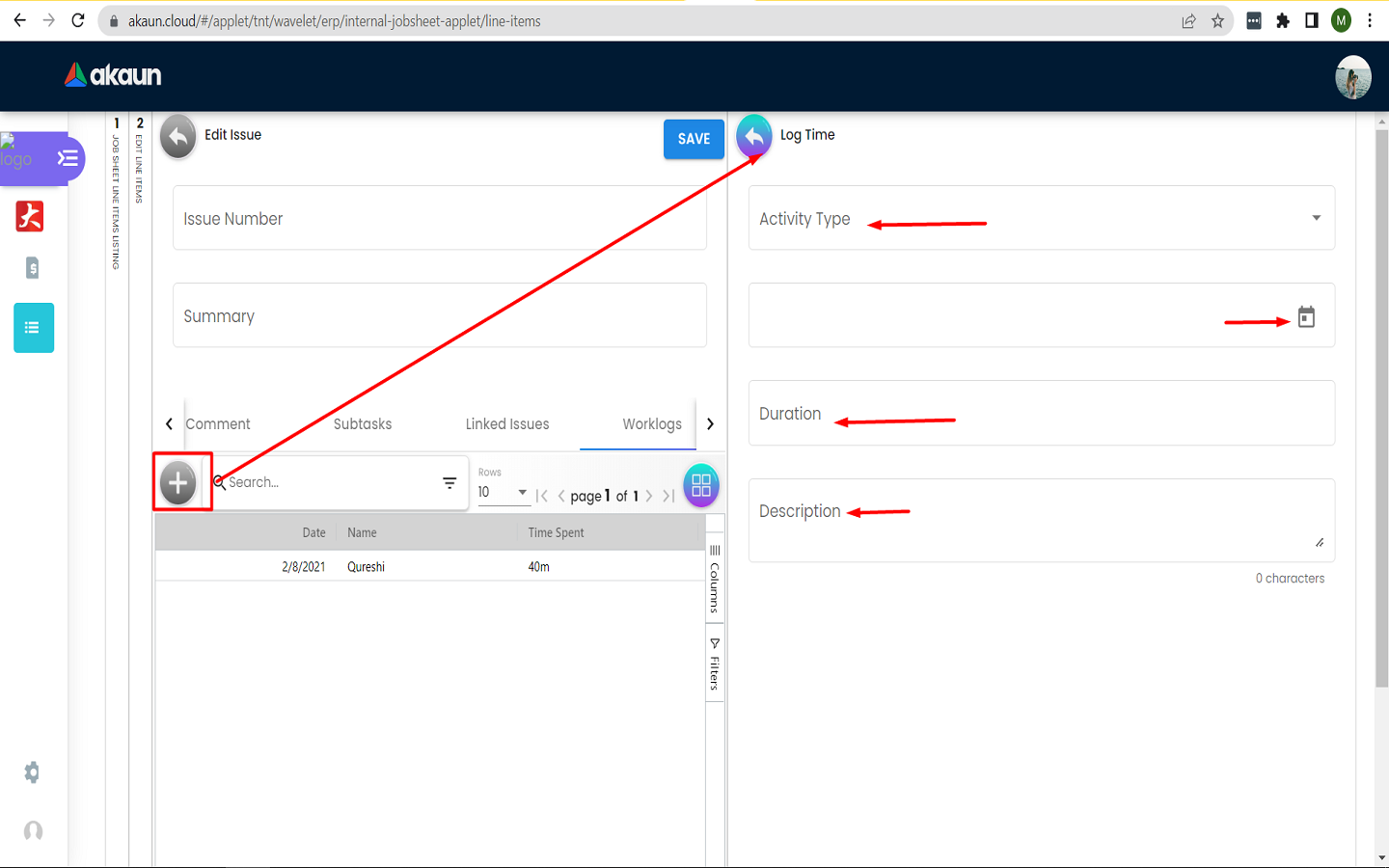Expand the Filters side panel
The image size is (1389, 868).
(715, 663)
